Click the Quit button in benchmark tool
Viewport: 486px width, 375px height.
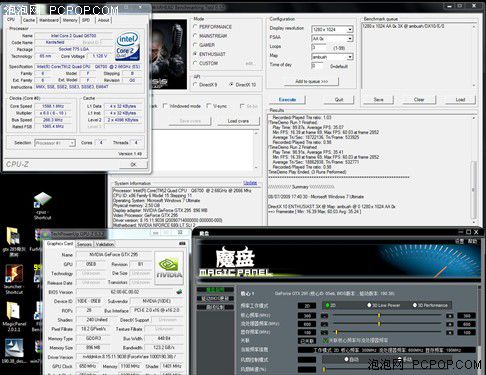point(339,99)
